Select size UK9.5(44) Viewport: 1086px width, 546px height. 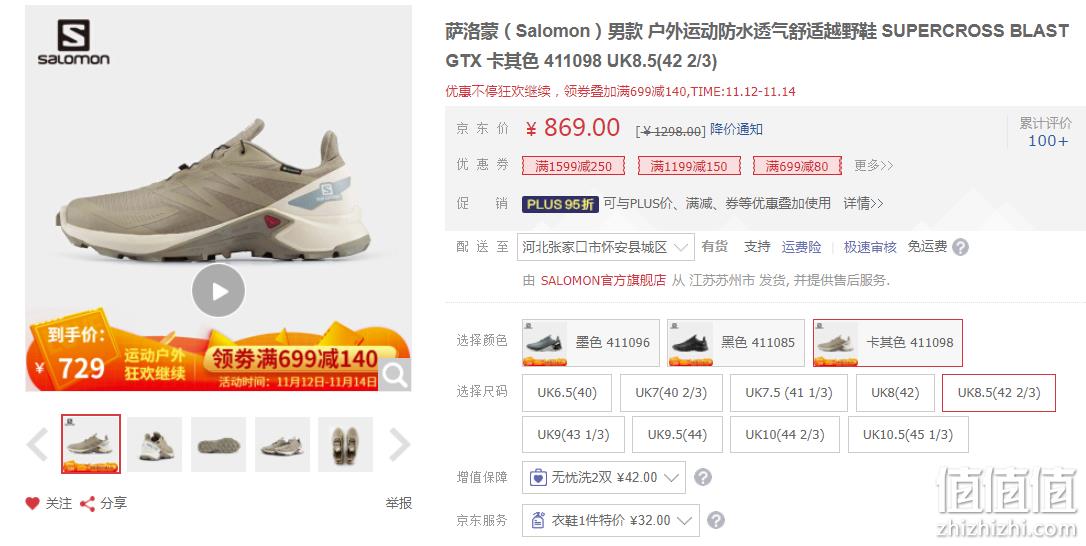677,434
